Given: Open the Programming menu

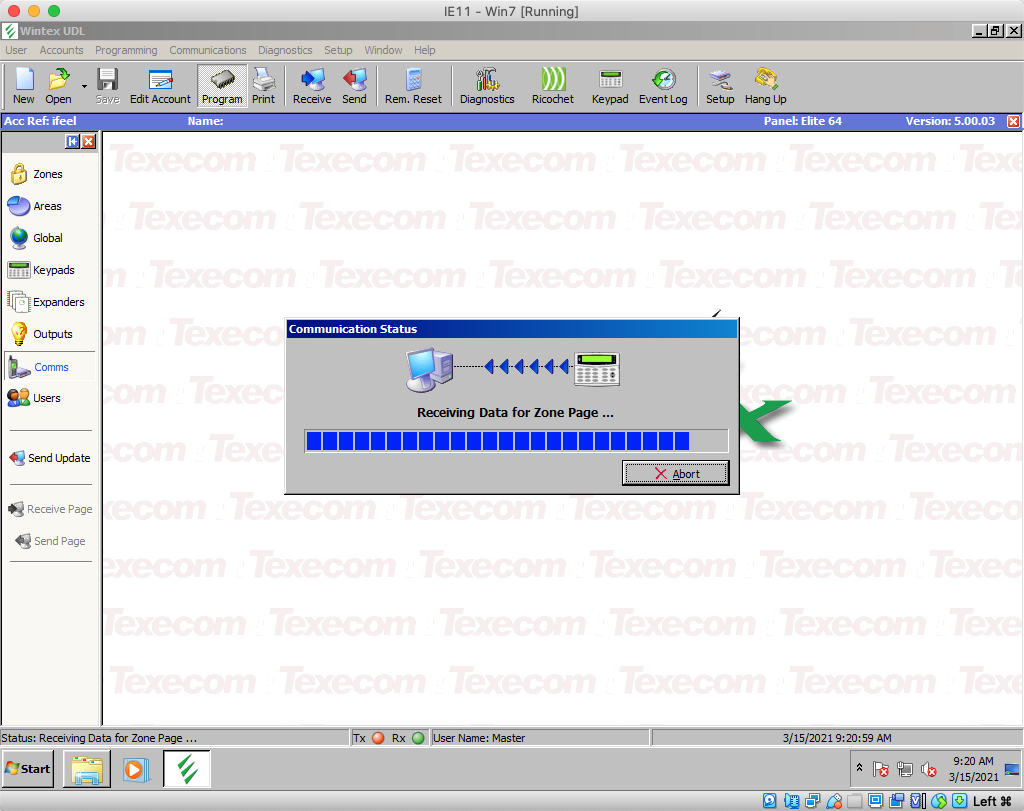Looking at the screenshot, I should click(x=125, y=50).
